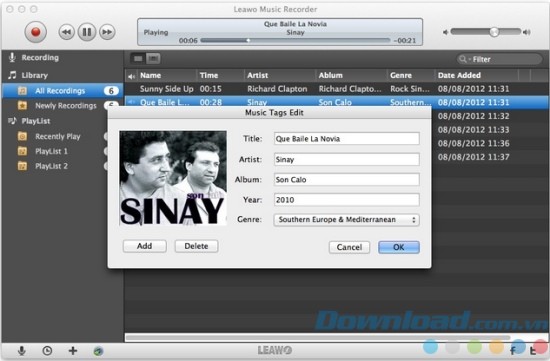Click the Delete button for cover art
550x361 pixels.
196,246
